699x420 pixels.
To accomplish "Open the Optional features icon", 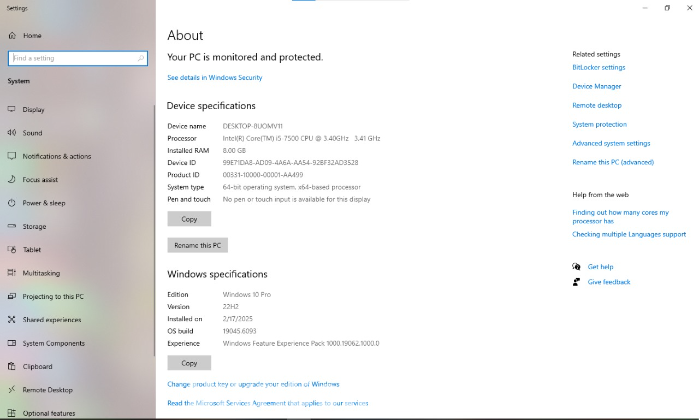I will pyautogui.click(x=12, y=413).
